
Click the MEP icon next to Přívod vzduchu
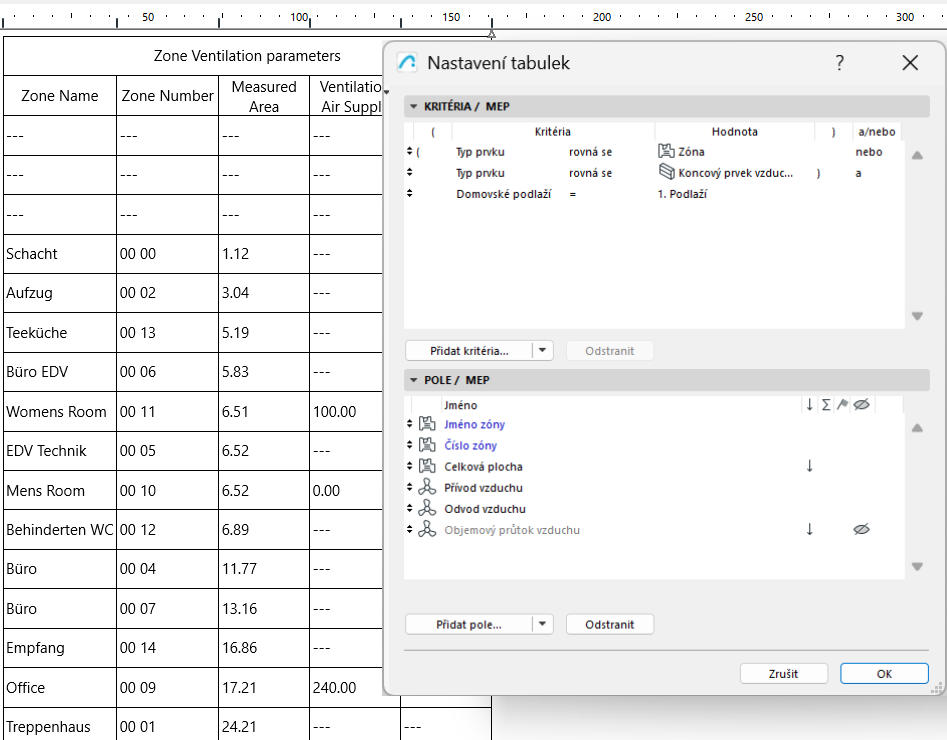[x=428, y=487]
